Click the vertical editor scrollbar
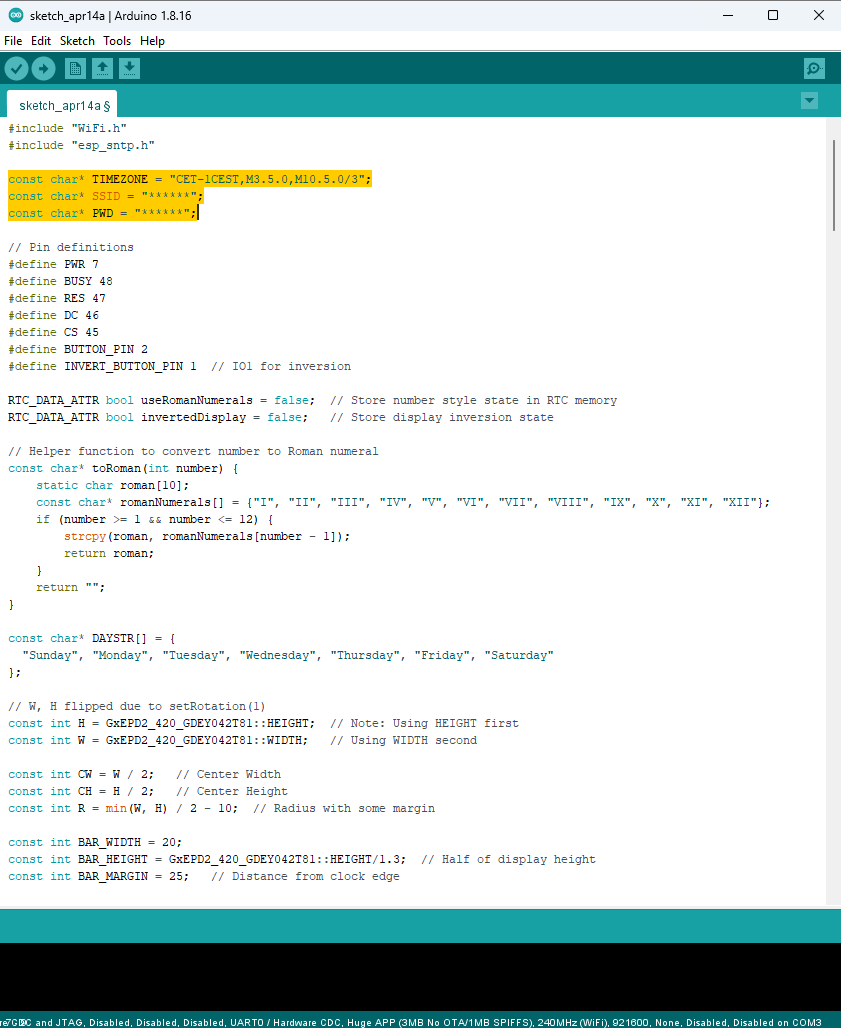Screen dimensions: 841x1028 pyautogui.click(x=833, y=185)
